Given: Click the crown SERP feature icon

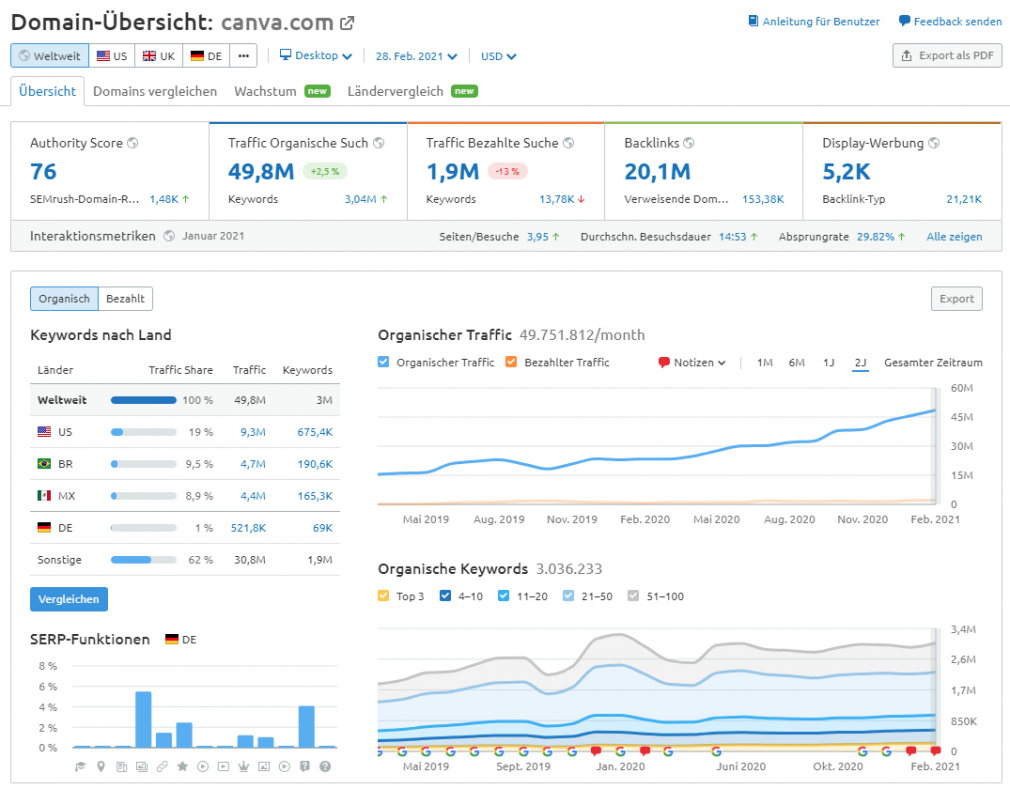Looking at the screenshot, I should click(243, 766).
